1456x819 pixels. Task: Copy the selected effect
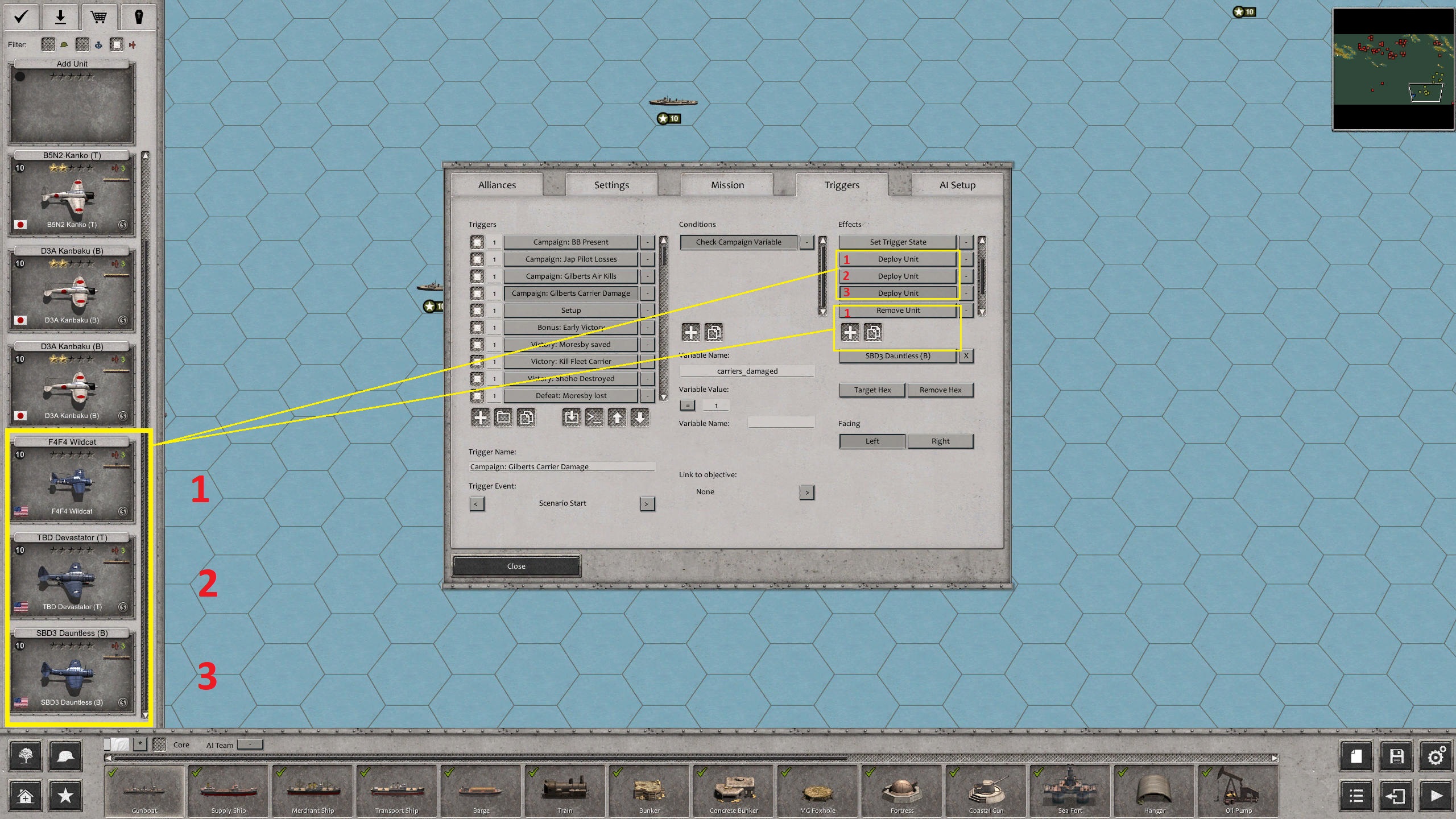click(x=872, y=332)
